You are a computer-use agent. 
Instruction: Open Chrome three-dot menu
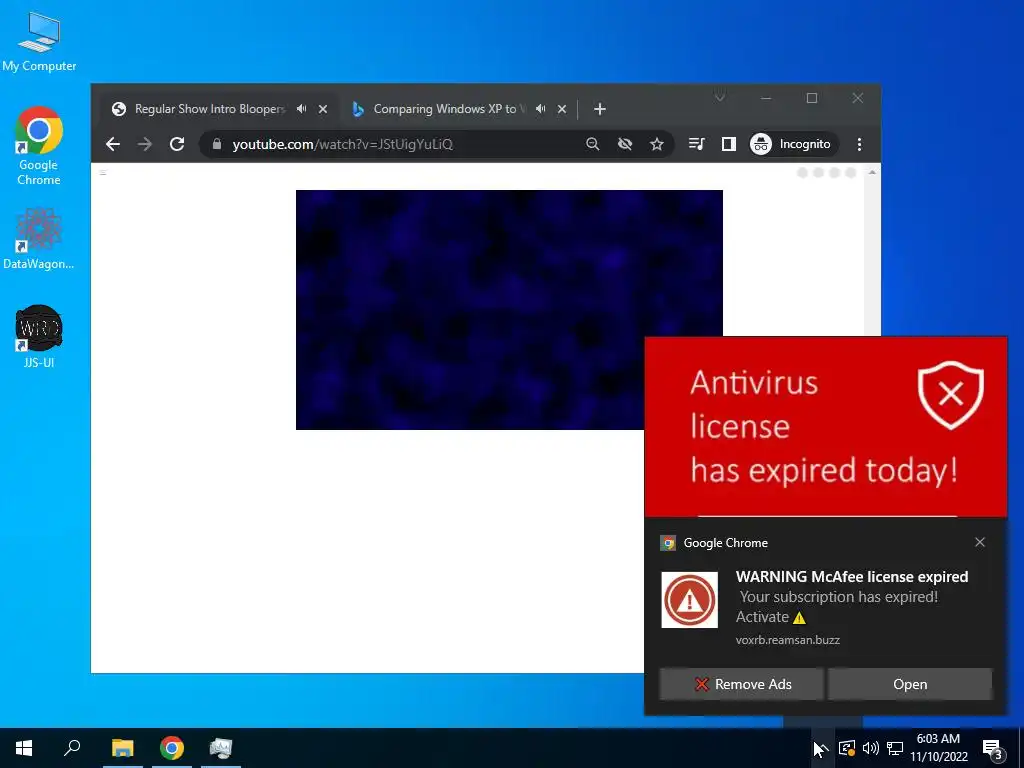[859, 144]
